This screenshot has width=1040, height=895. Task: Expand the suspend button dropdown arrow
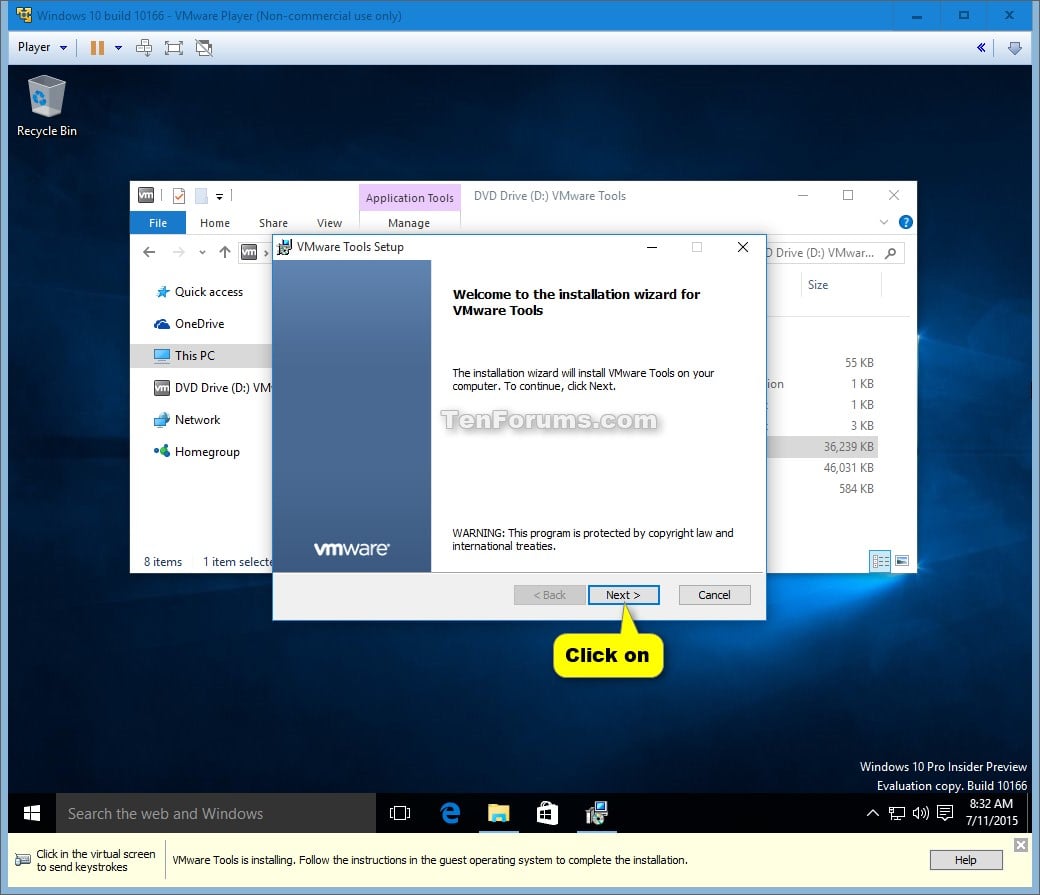pos(117,47)
